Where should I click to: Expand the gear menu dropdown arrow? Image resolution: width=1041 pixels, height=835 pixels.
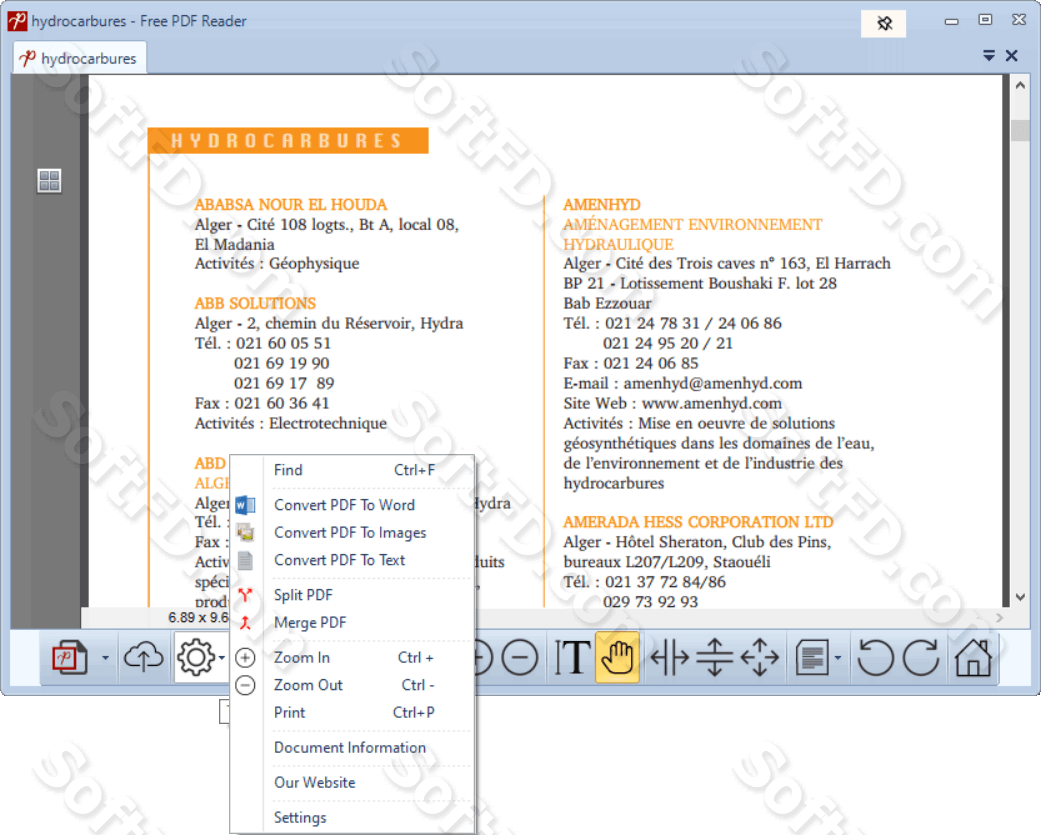point(222,658)
